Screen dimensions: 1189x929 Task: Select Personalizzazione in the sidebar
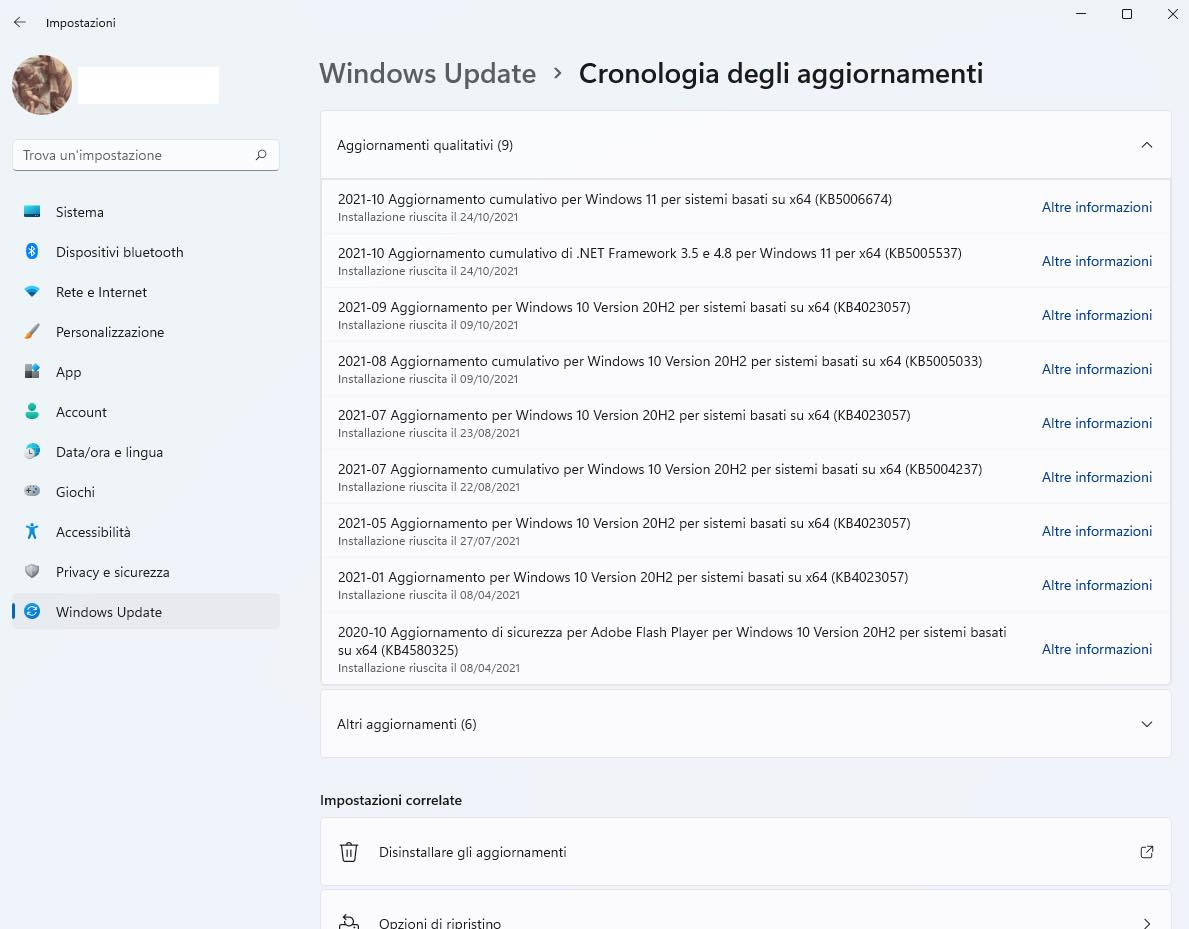[x=146, y=332]
